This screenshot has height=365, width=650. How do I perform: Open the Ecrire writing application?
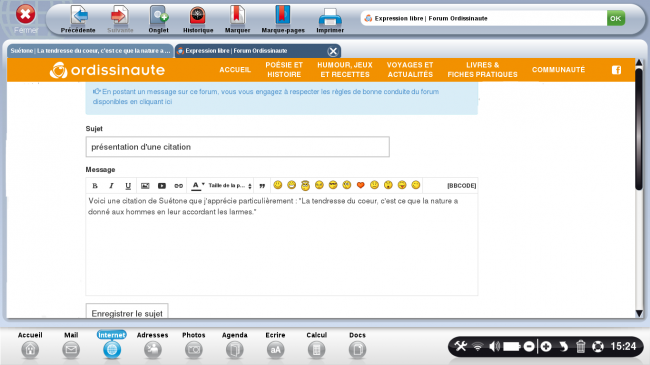[275, 345]
